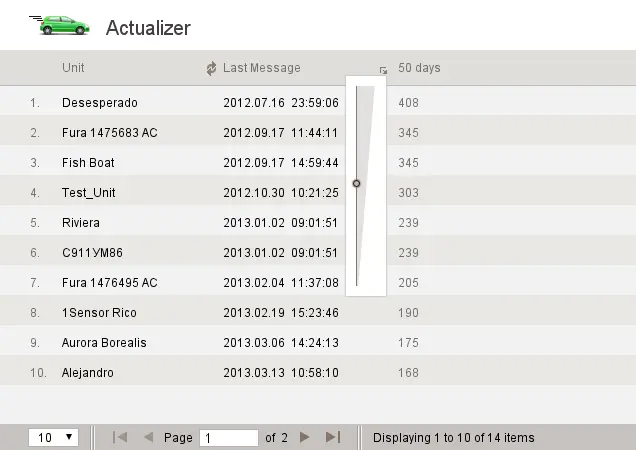The height and width of the screenshot is (450, 636).
Task: Click Riviera's last message timestamp
Action: coord(281,223)
